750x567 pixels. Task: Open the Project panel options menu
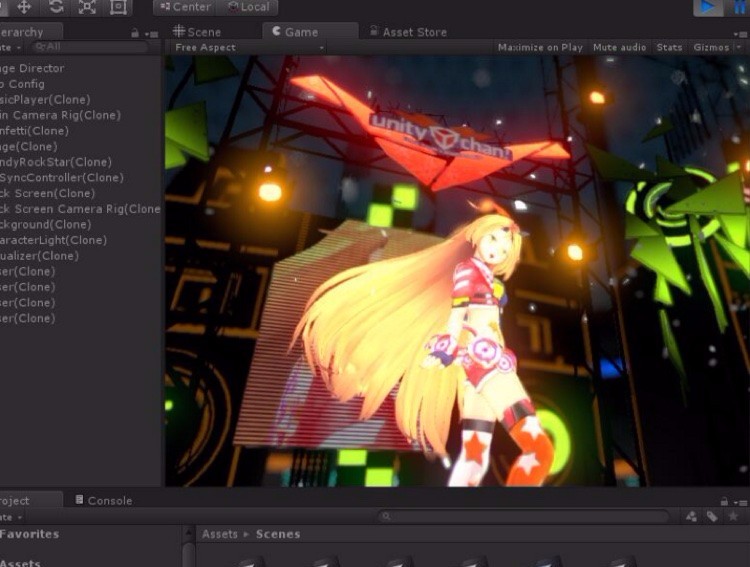(x=741, y=502)
